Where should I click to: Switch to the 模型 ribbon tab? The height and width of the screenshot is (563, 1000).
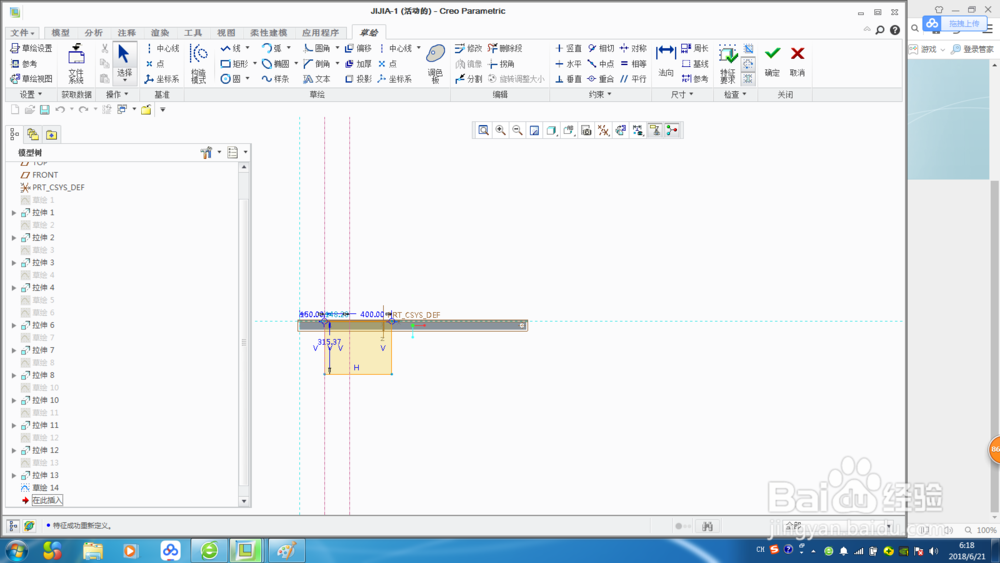click(60, 33)
